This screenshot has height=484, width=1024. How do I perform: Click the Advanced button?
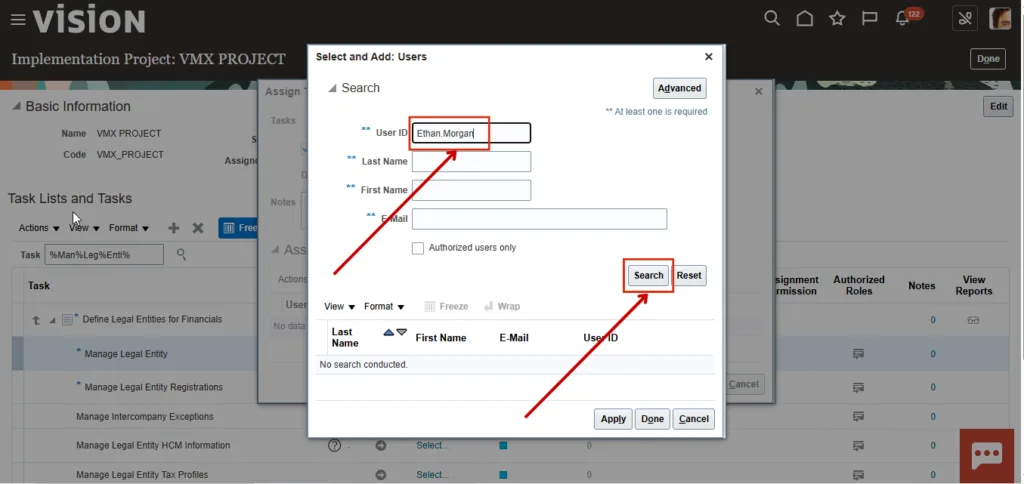pyautogui.click(x=679, y=88)
